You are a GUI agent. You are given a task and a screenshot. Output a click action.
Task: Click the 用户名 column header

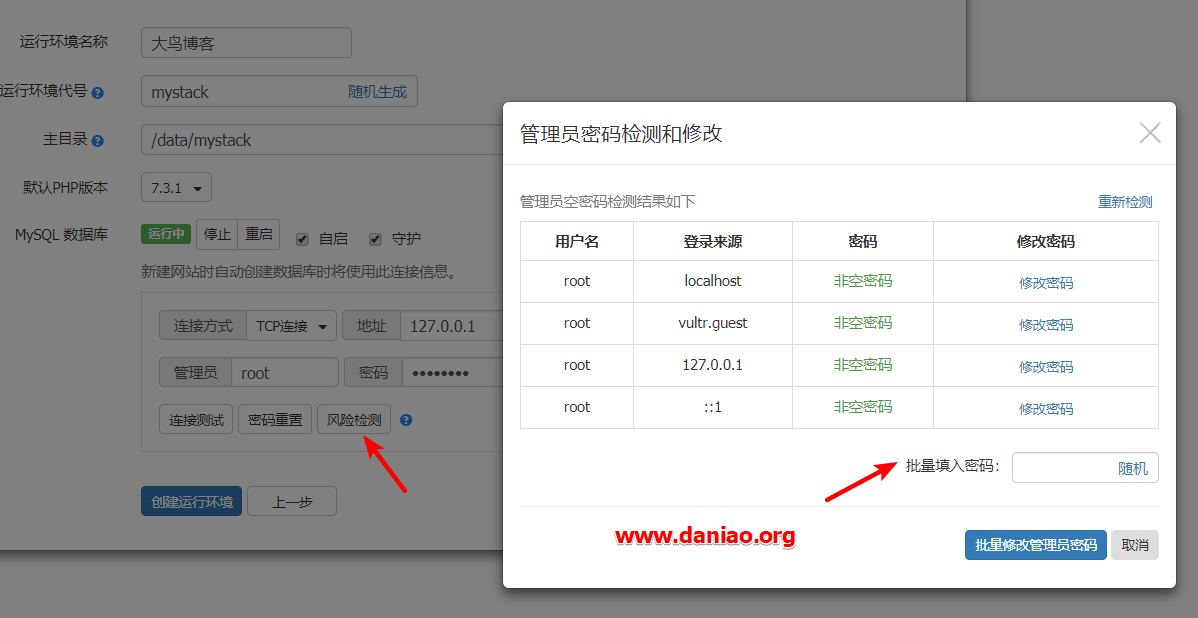[577, 242]
